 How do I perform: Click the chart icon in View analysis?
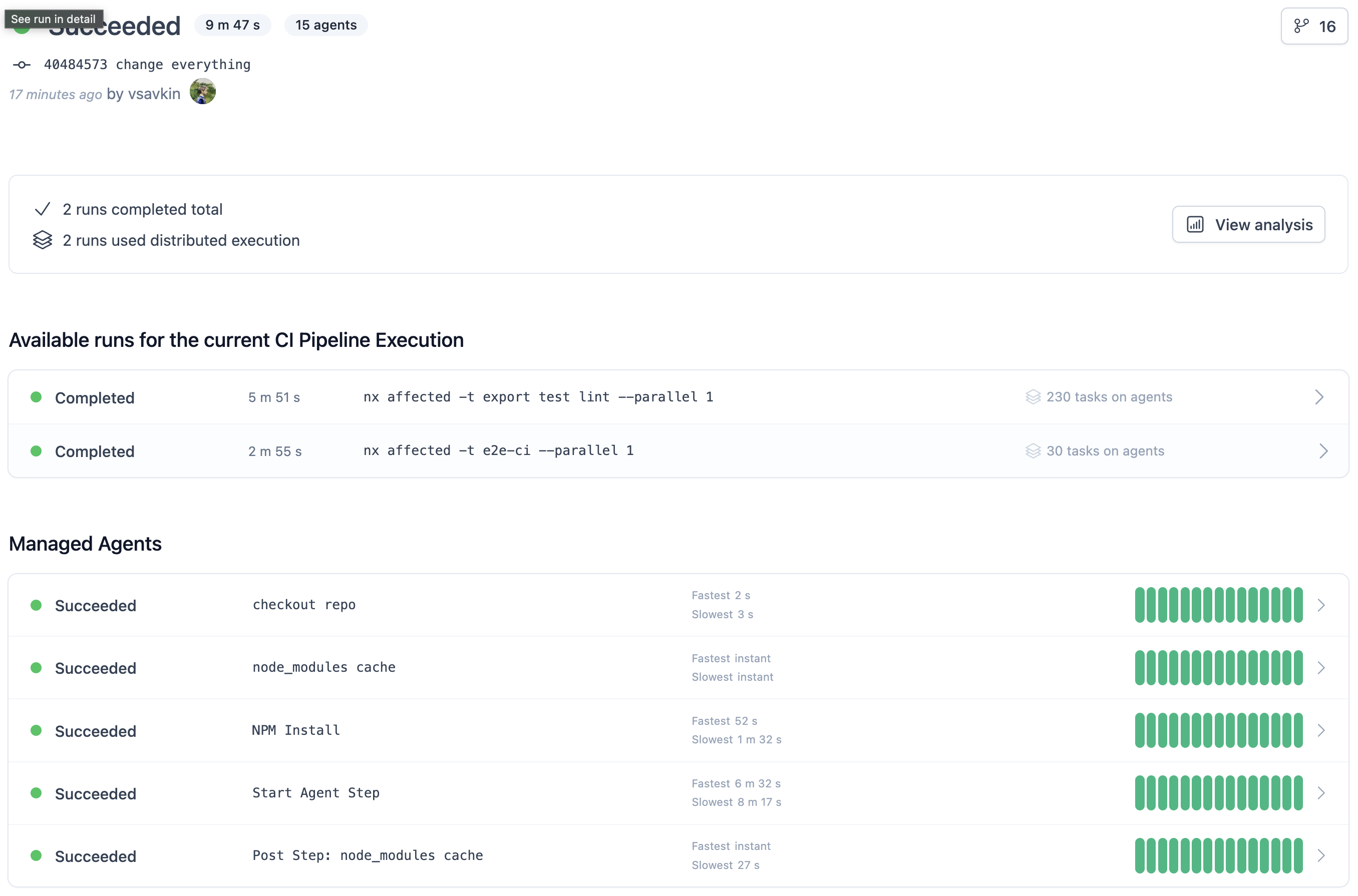(1195, 225)
